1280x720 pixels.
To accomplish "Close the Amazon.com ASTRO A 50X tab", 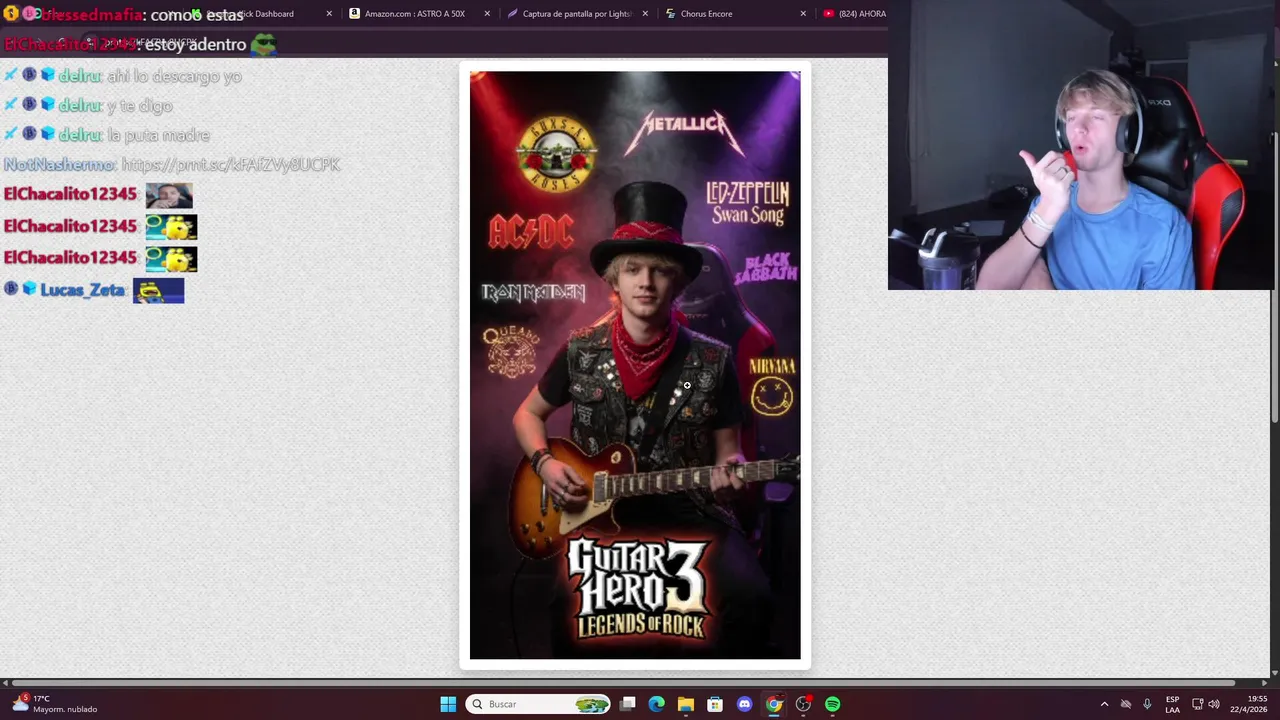I will 487,14.
